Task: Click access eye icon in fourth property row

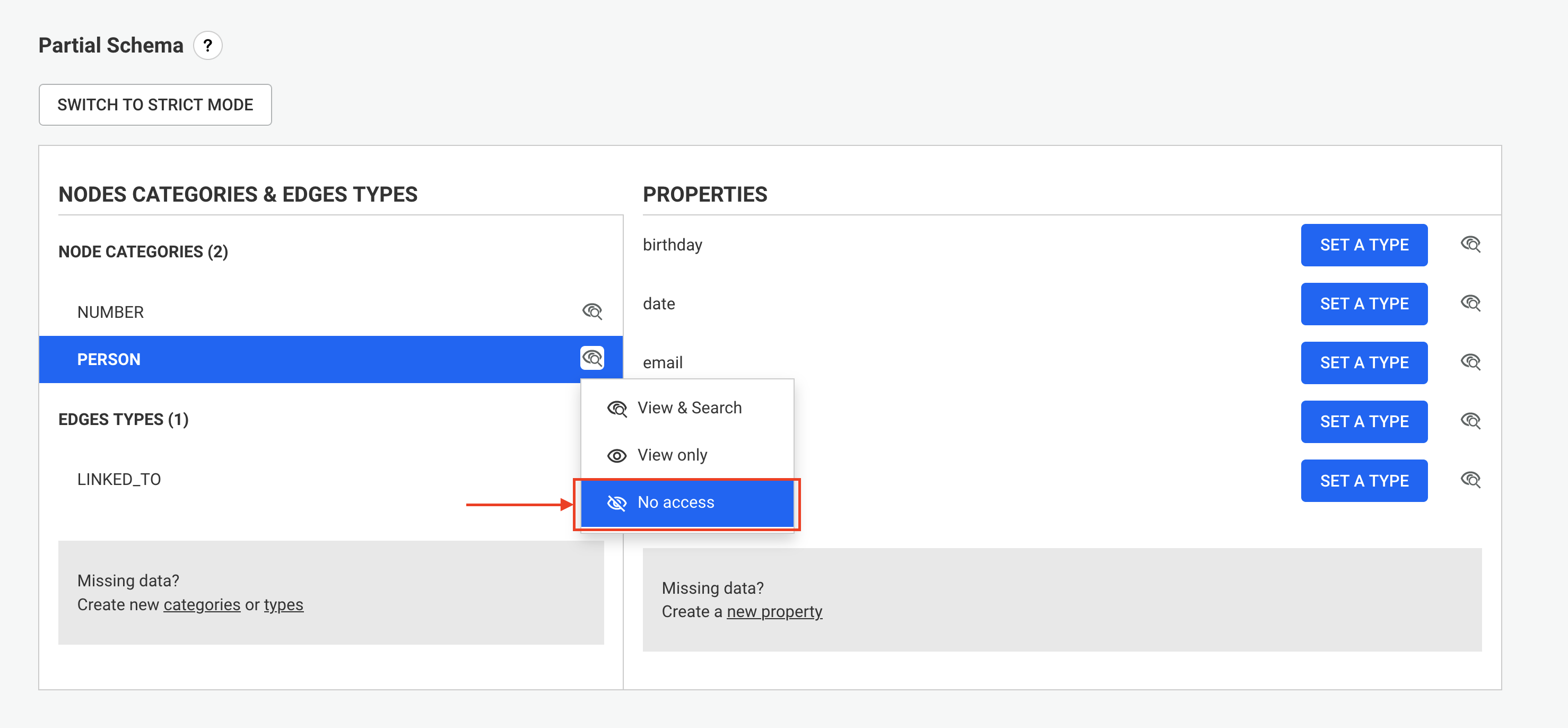Action: 1470,421
